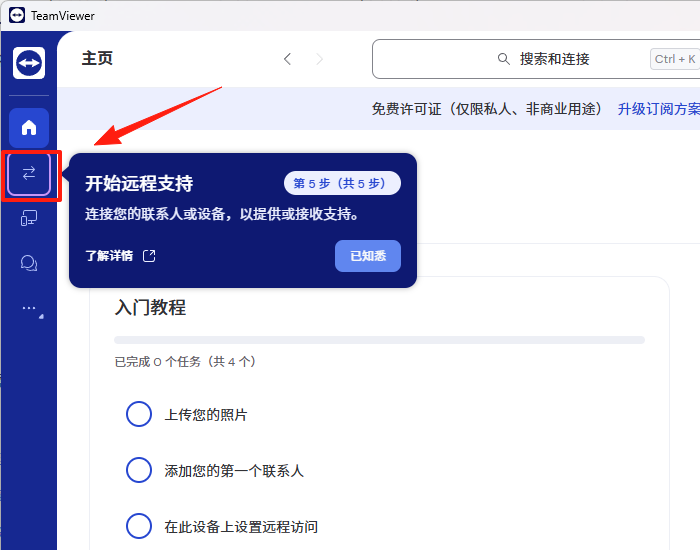The width and height of the screenshot is (700, 550).
Task: Click the tutorial progress bar
Action: point(379,340)
